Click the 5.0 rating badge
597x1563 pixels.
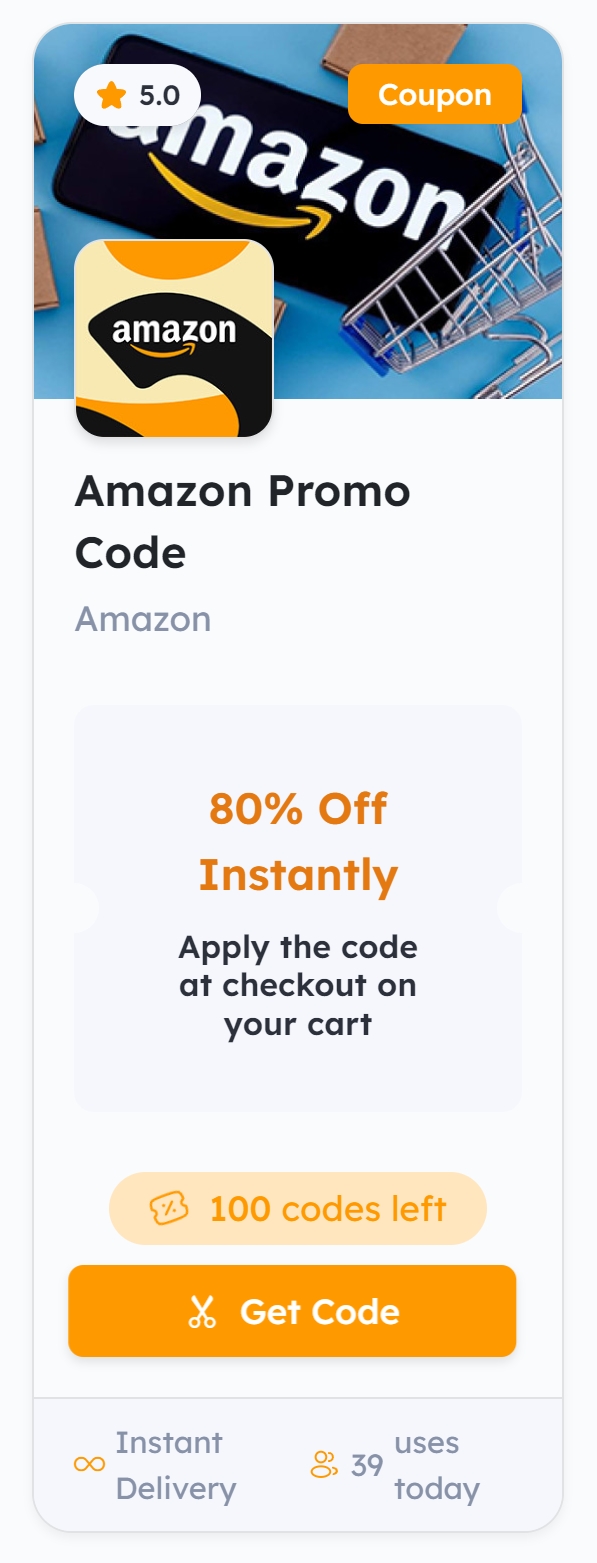pyautogui.click(x=138, y=95)
